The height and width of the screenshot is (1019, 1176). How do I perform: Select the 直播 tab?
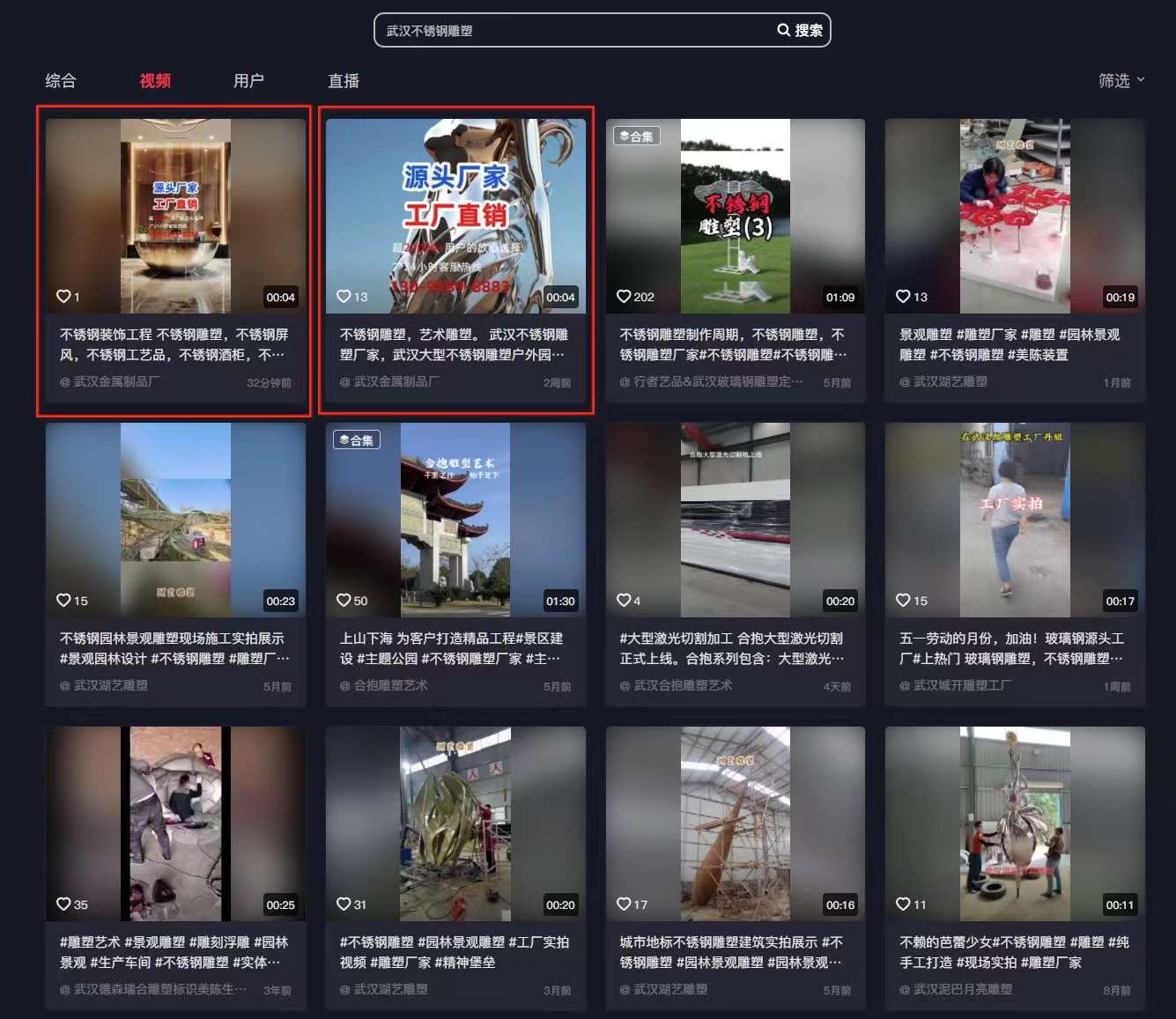pyautogui.click(x=344, y=81)
